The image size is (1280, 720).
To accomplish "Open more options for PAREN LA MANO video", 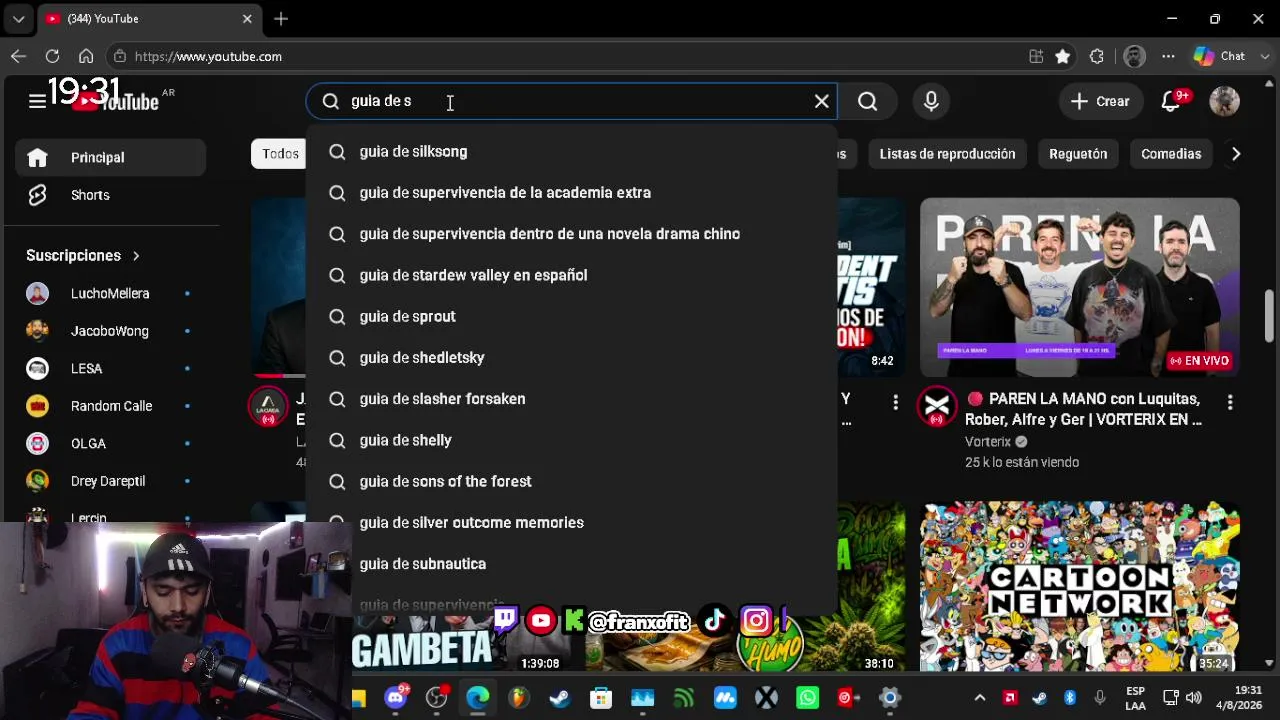I will pyautogui.click(x=1230, y=402).
